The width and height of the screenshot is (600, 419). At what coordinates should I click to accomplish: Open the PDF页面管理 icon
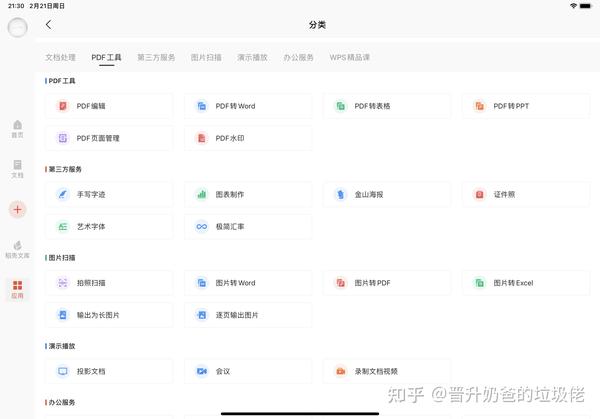coord(63,138)
